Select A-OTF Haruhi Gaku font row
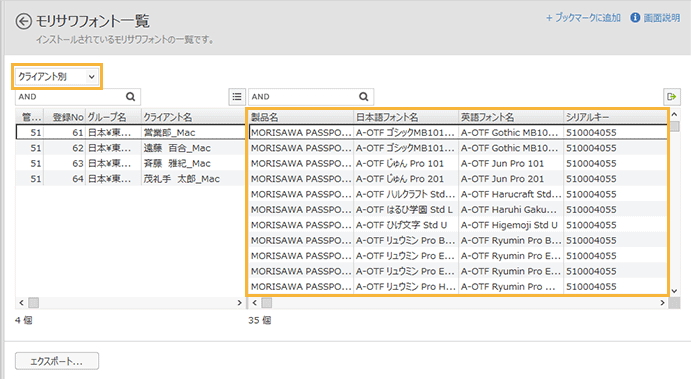Viewport: 691px width, 379px height. tap(458, 209)
